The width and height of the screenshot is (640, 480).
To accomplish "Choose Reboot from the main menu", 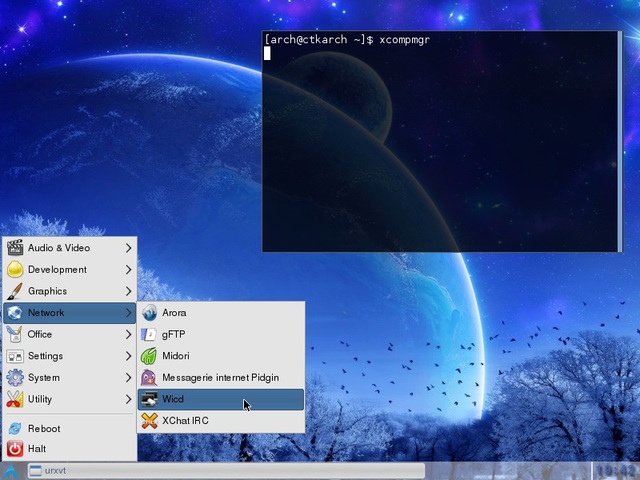I will [x=69, y=429].
